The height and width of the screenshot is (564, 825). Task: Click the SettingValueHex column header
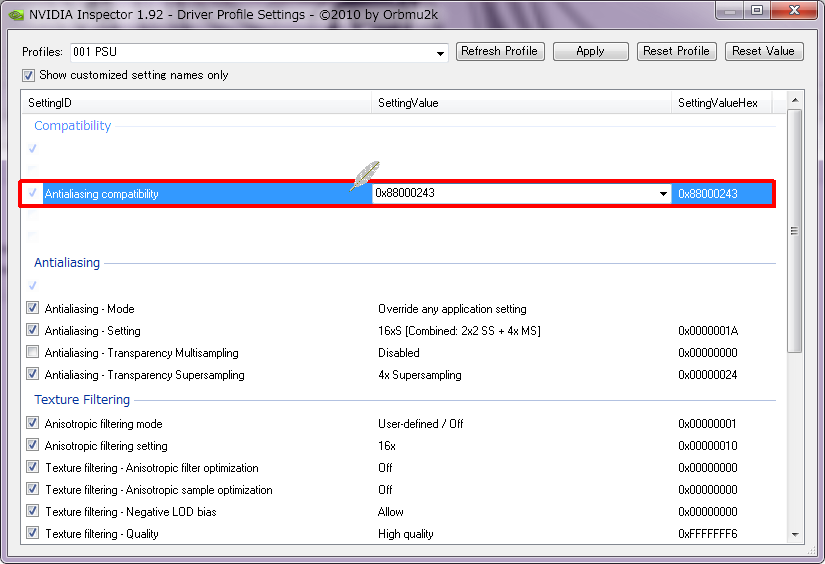tap(721, 103)
